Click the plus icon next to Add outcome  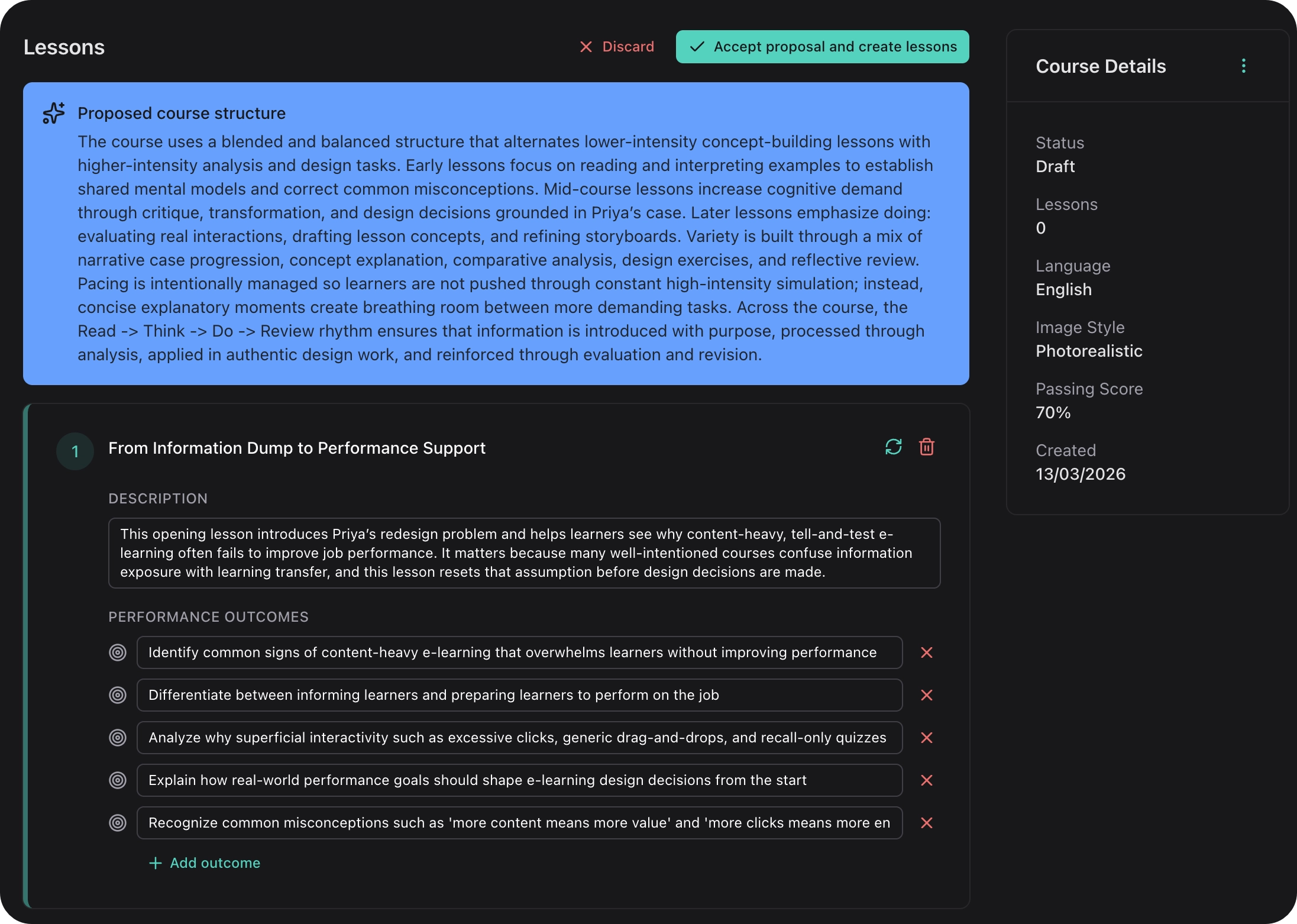(154, 862)
